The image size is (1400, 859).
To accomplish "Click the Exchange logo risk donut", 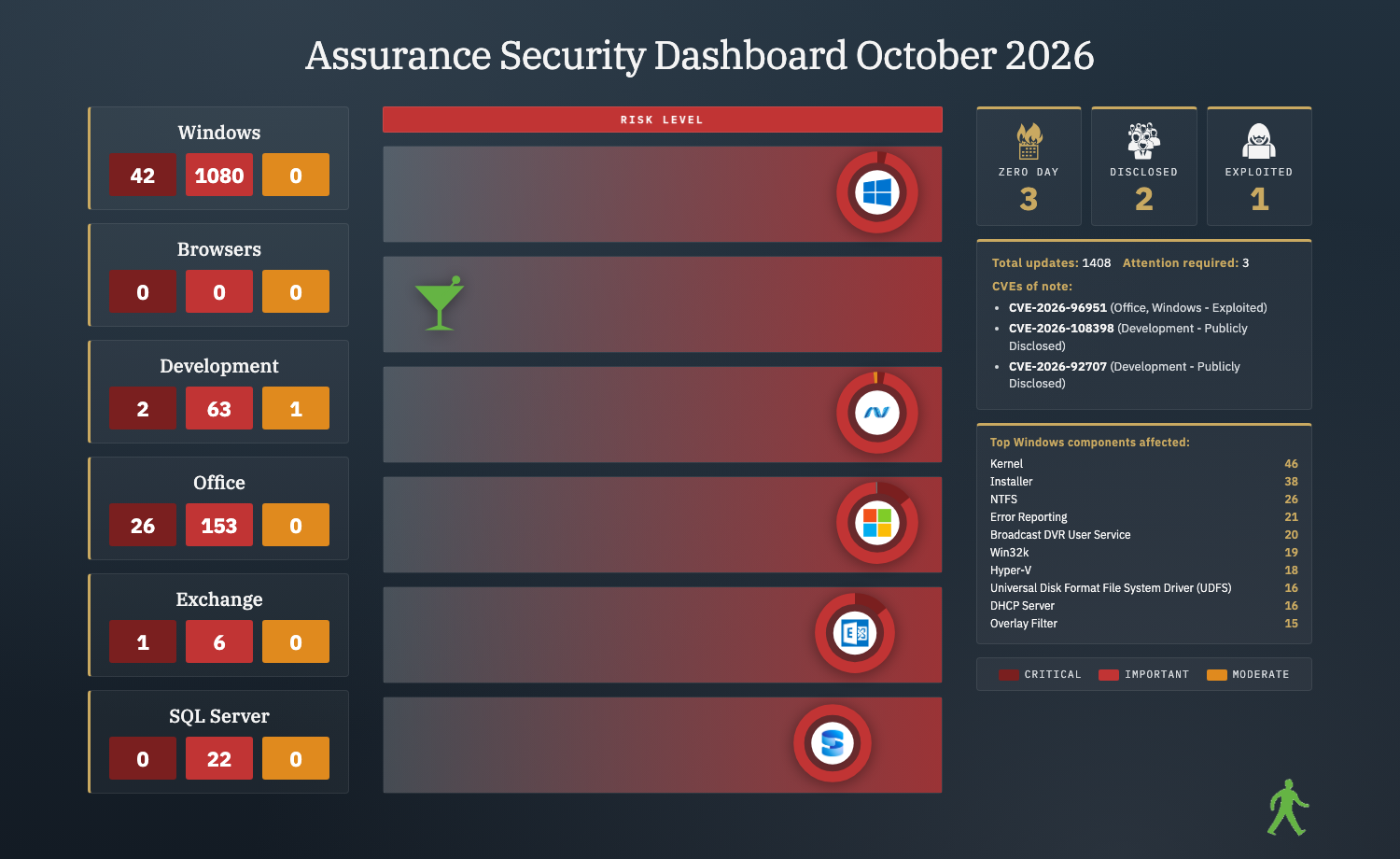I will (x=855, y=633).
